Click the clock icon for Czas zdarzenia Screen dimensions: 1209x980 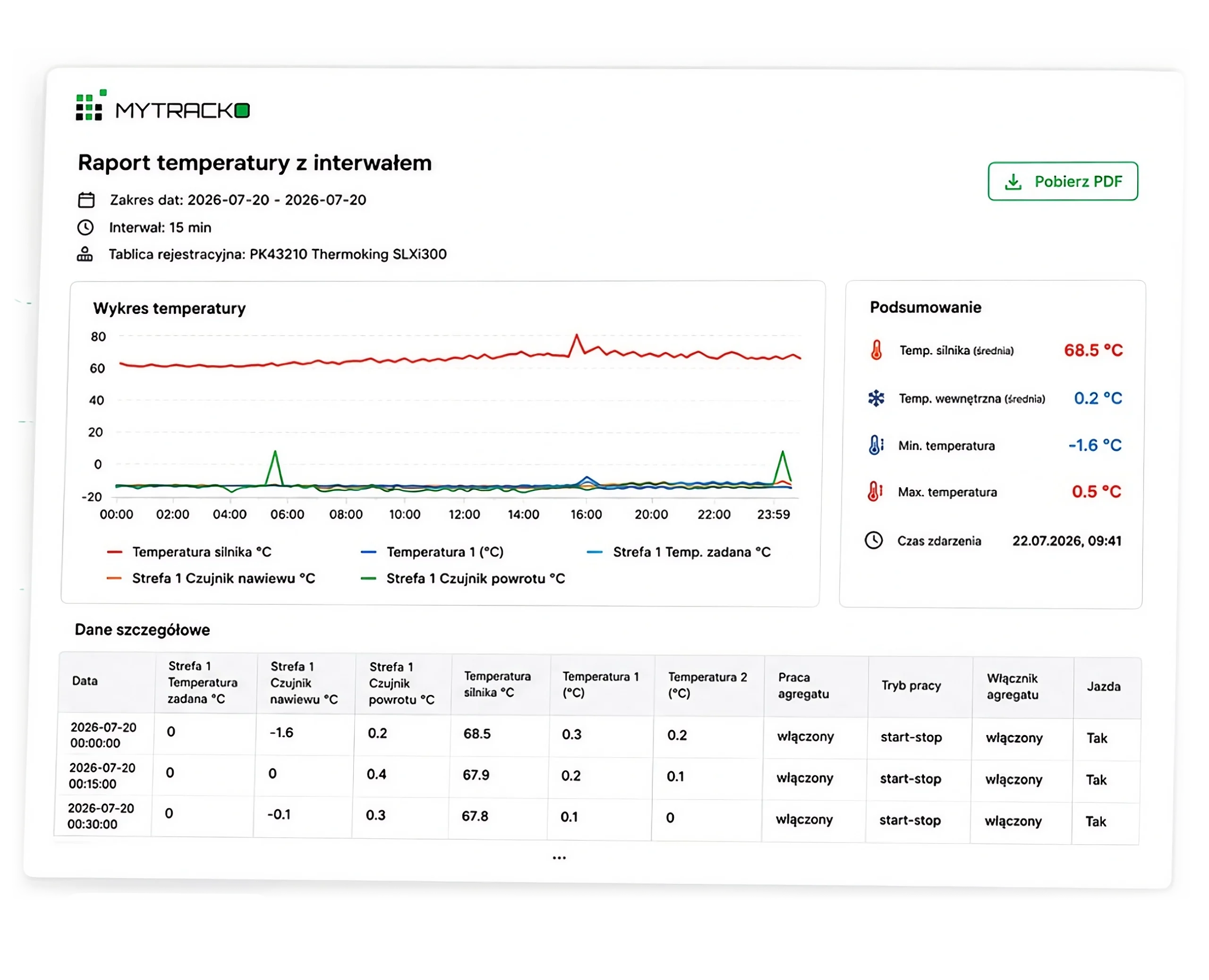(x=874, y=540)
